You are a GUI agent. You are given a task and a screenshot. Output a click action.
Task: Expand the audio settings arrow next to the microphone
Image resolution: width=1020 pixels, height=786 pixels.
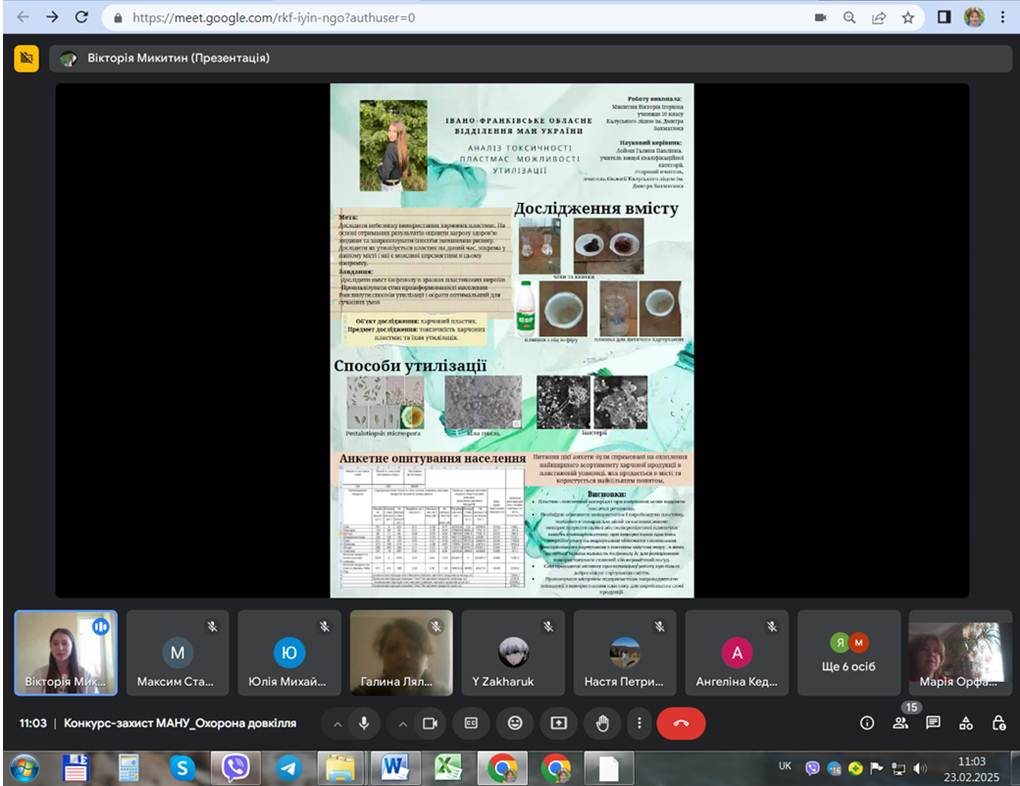pos(337,723)
